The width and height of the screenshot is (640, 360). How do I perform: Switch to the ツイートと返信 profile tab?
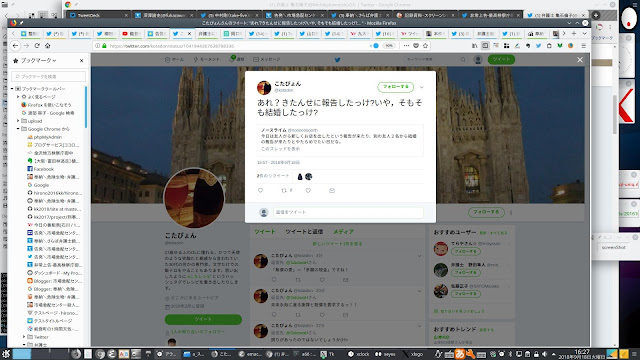304,232
